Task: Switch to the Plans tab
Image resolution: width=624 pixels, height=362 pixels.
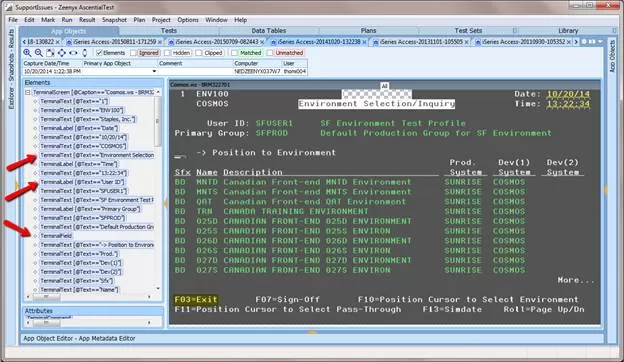Action: 368,31
